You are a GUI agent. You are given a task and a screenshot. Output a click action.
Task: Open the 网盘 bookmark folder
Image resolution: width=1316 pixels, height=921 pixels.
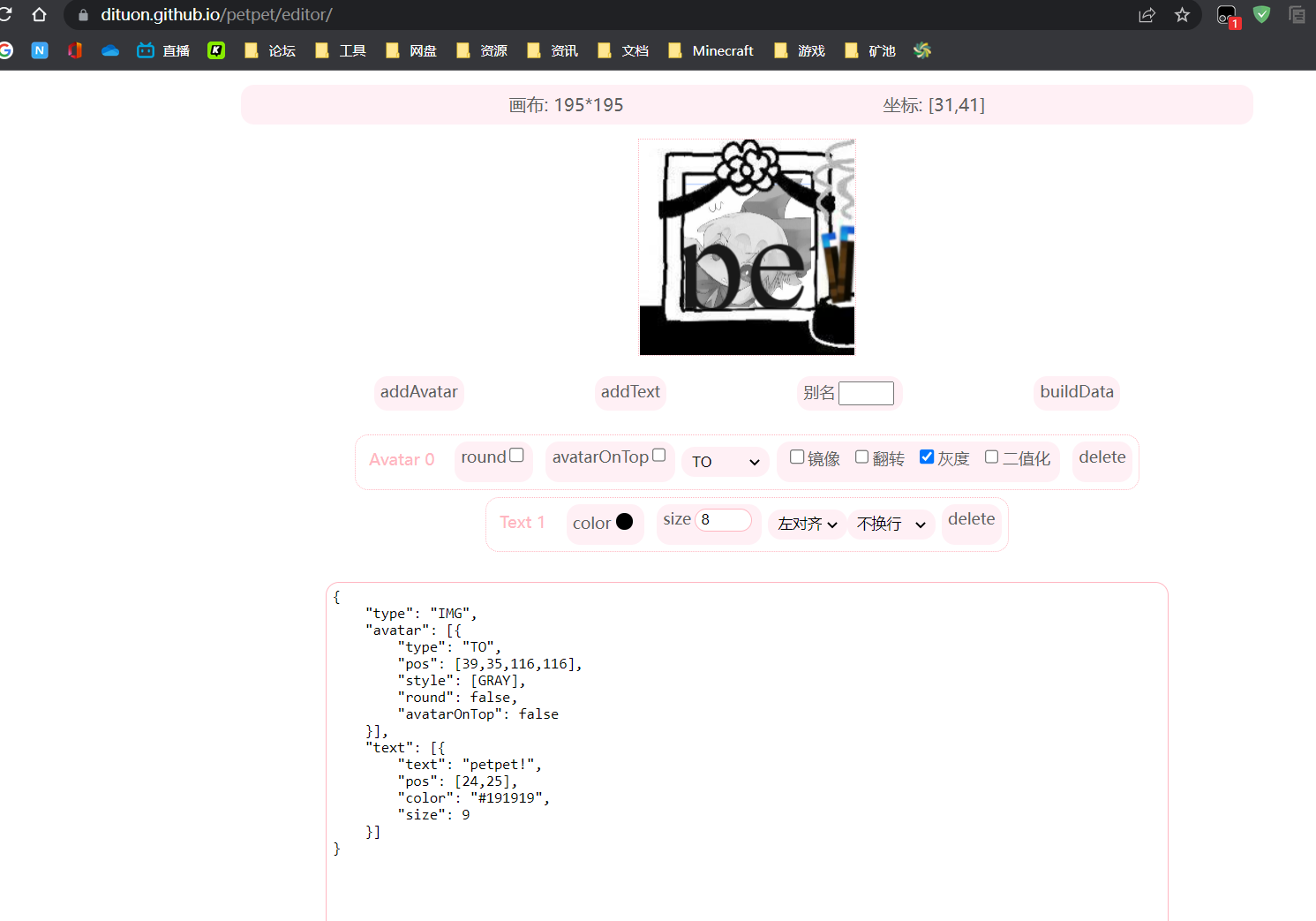[x=411, y=50]
